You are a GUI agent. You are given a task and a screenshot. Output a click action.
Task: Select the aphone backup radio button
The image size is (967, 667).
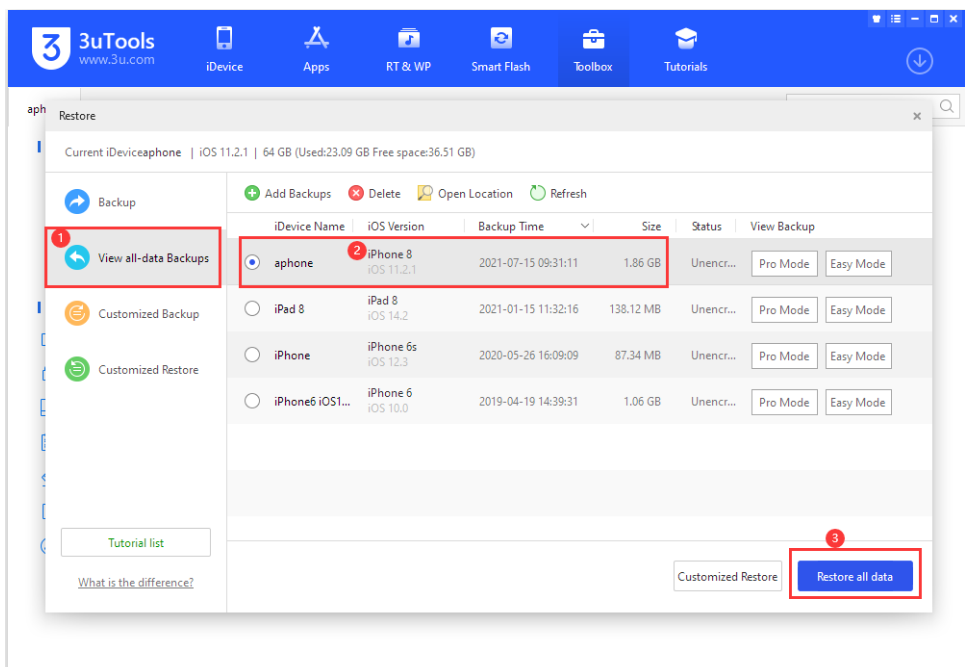coord(252,263)
